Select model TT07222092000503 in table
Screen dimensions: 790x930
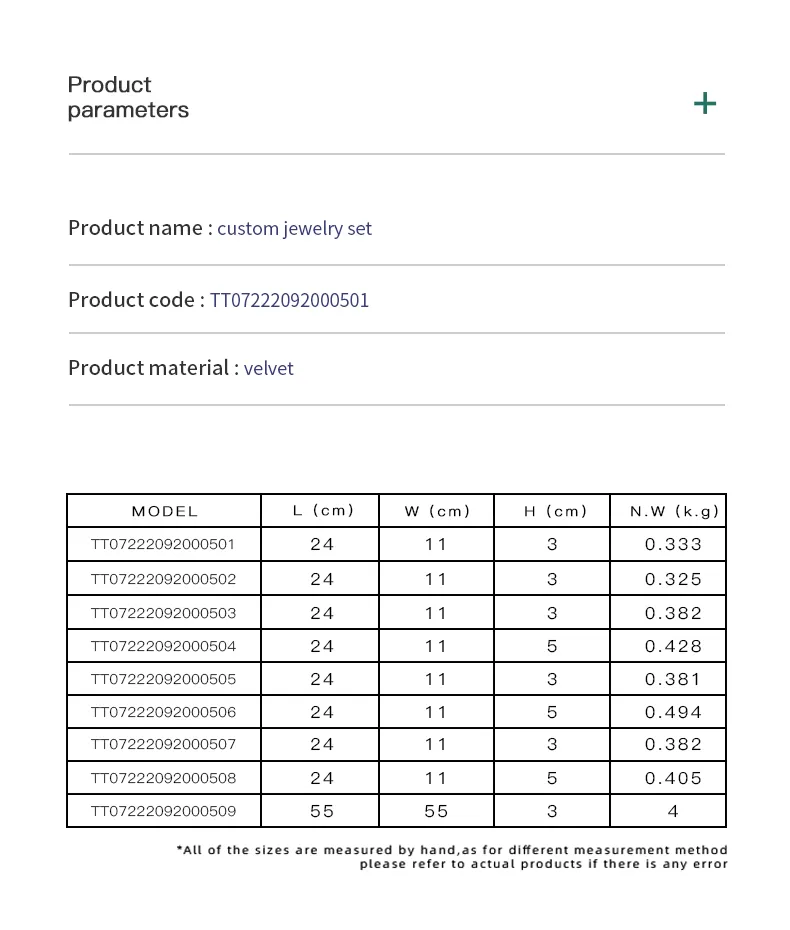163,613
